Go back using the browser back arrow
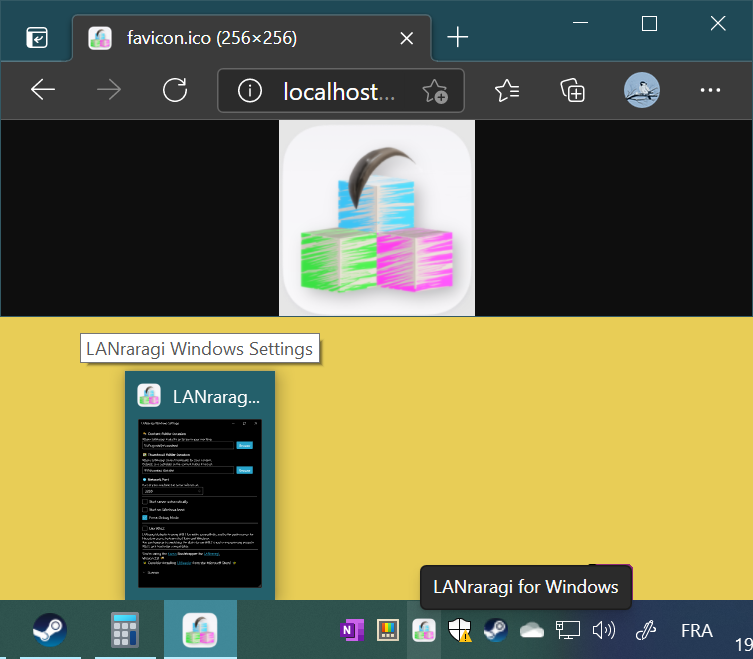 [43, 90]
